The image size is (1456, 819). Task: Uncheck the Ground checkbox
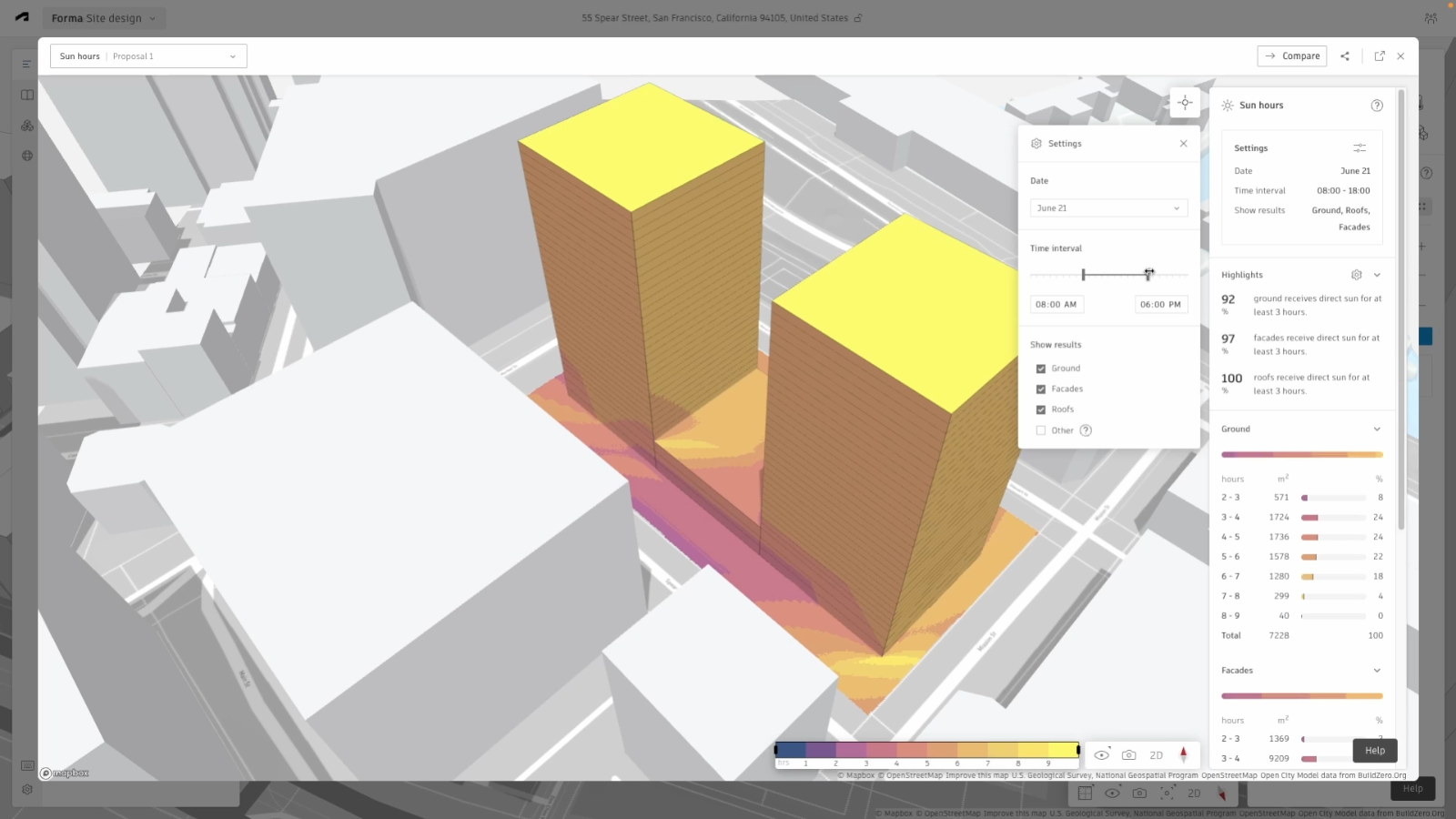tap(1041, 369)
